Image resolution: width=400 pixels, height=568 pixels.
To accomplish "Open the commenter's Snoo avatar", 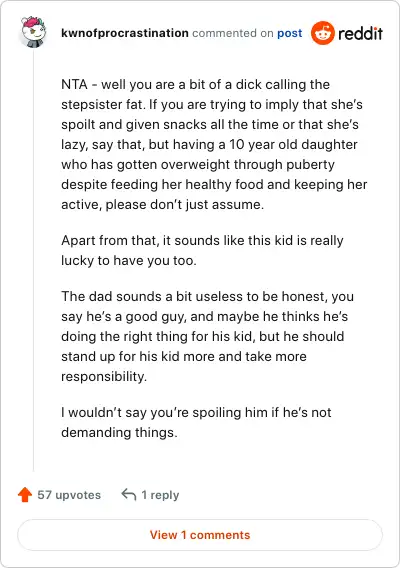I will 33,32.
